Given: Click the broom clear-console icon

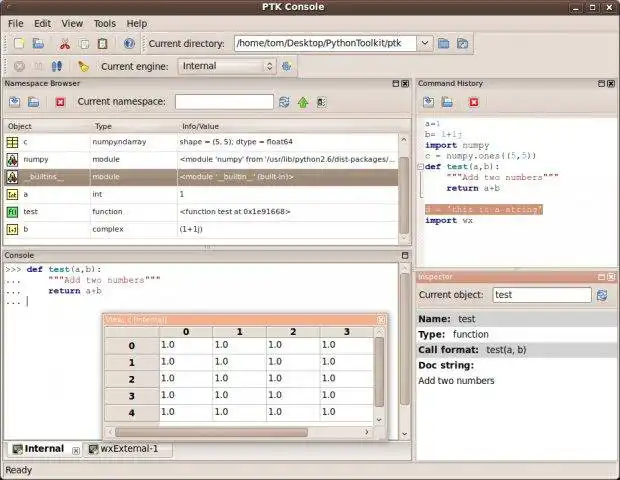Looking at the screenshot, I should [x=84, y=66].
